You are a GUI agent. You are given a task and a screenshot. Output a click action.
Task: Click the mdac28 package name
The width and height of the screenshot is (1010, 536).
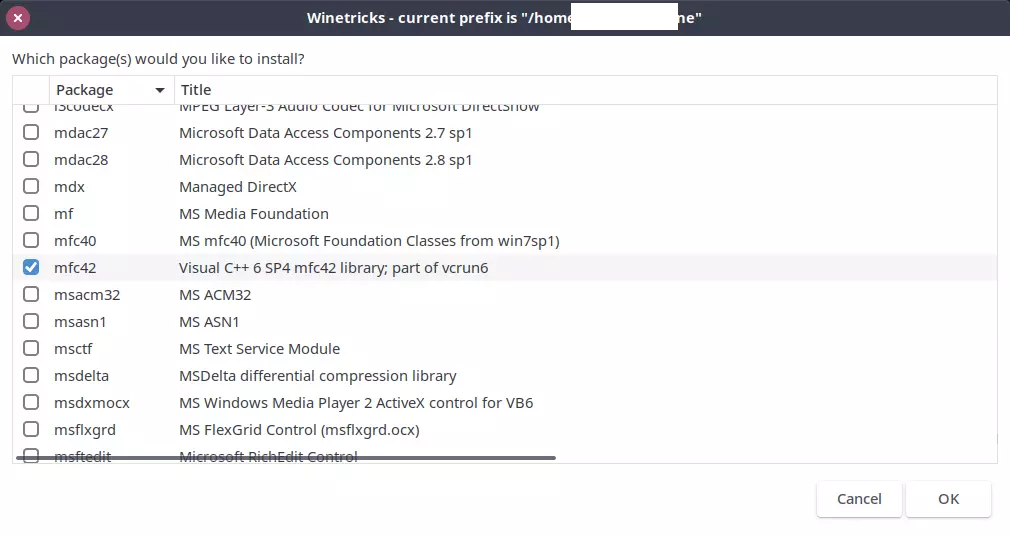point(81,160)
